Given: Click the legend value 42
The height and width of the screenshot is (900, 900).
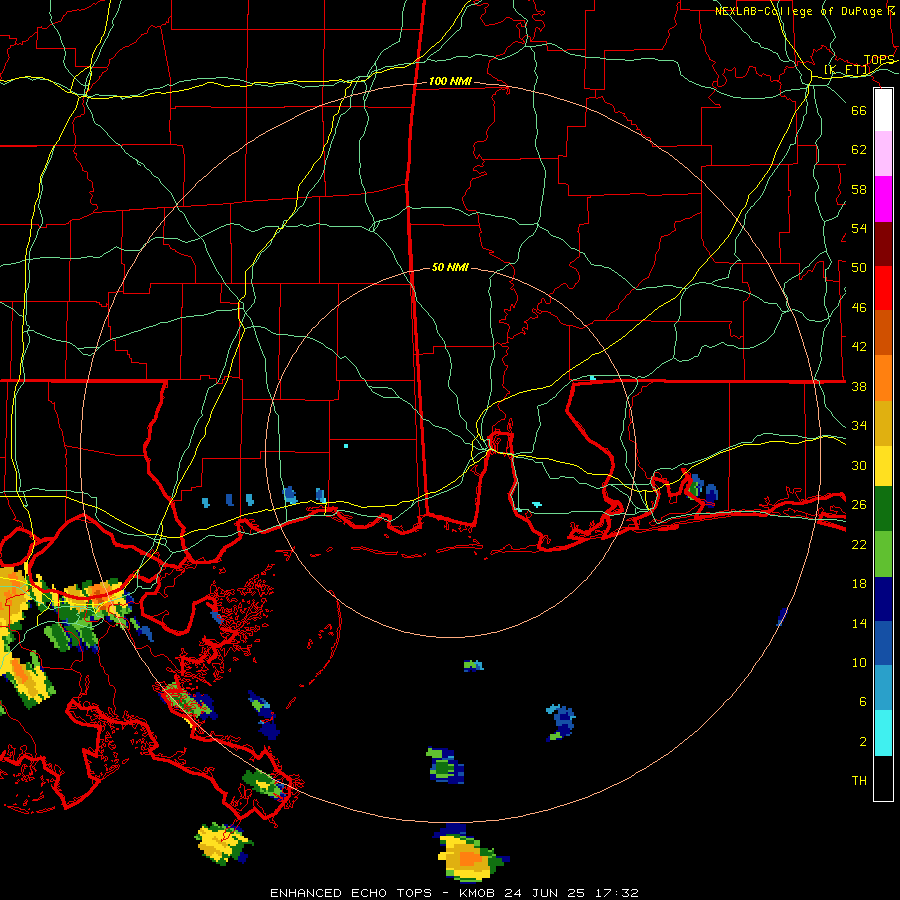Looking at the screenshot, I should point(859,347).
